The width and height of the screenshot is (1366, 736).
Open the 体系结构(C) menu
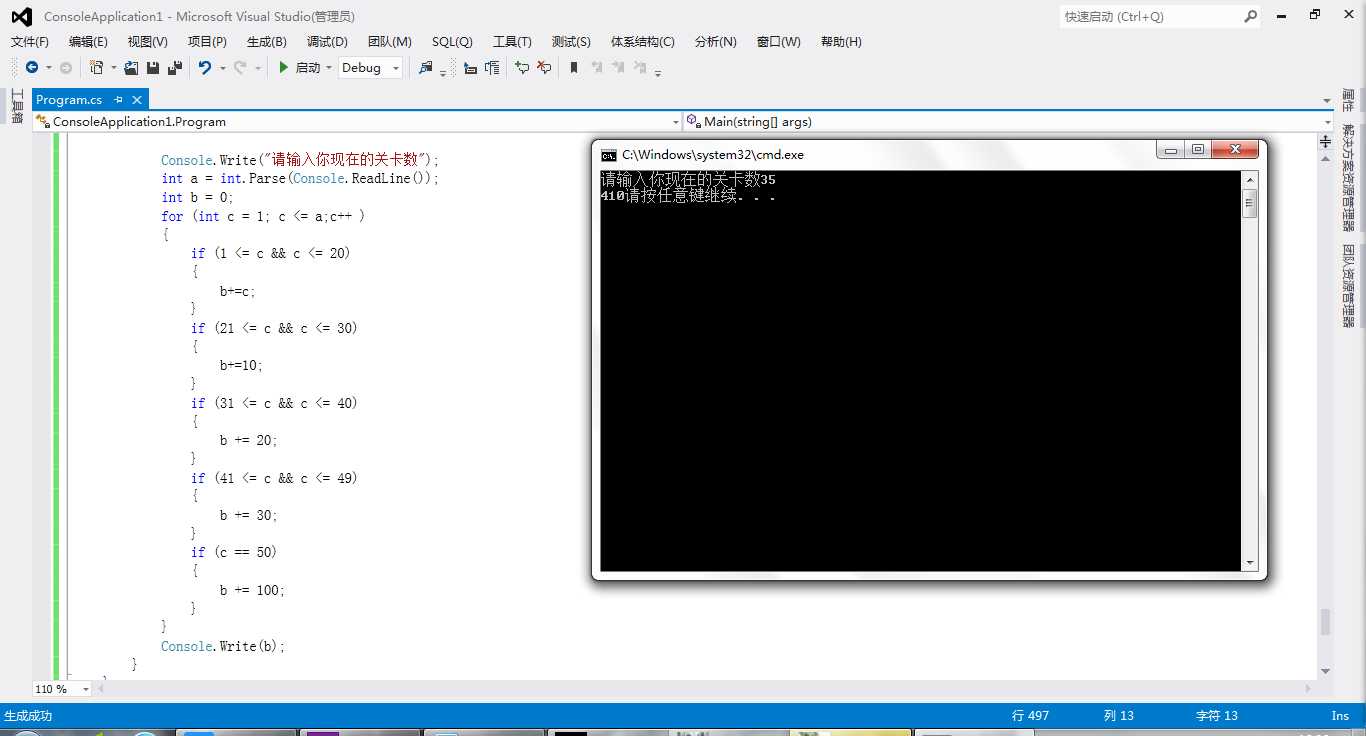coord(643,42)
